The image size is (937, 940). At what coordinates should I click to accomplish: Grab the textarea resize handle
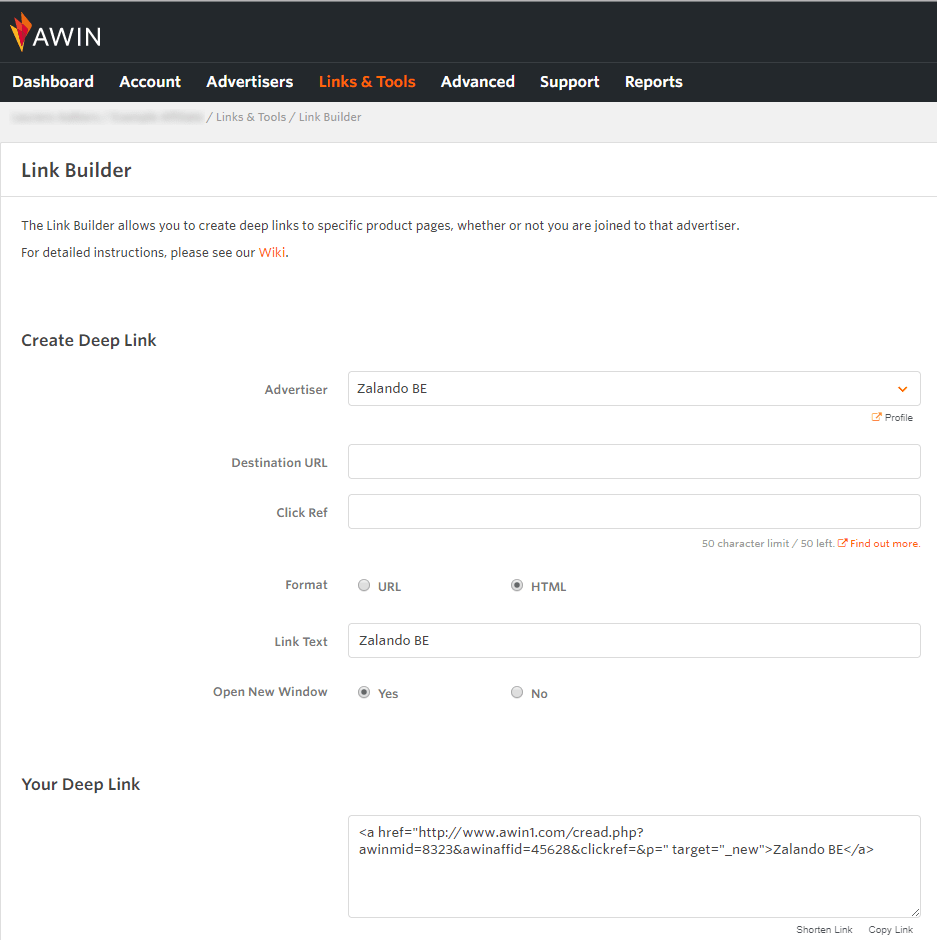tap(915, 912)
